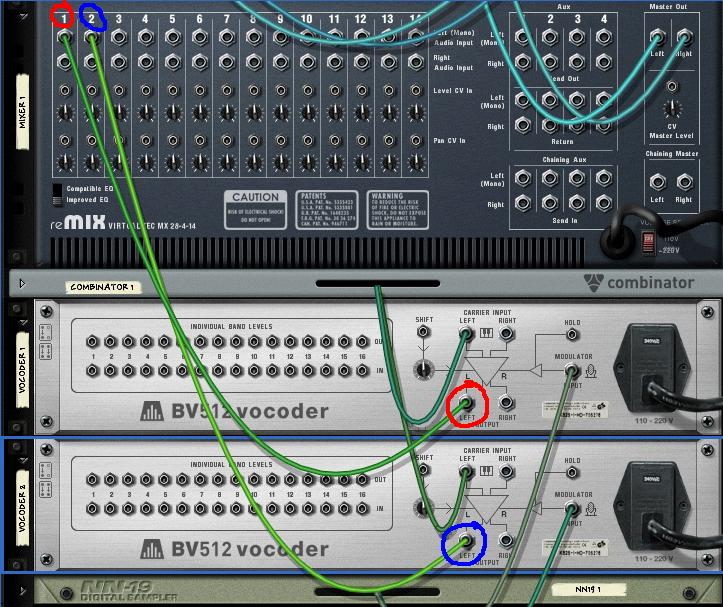Click Vocoder 2 band 3 level OUT jack
Viewport: 723px width, 607px height.
(x=128, y=480)
